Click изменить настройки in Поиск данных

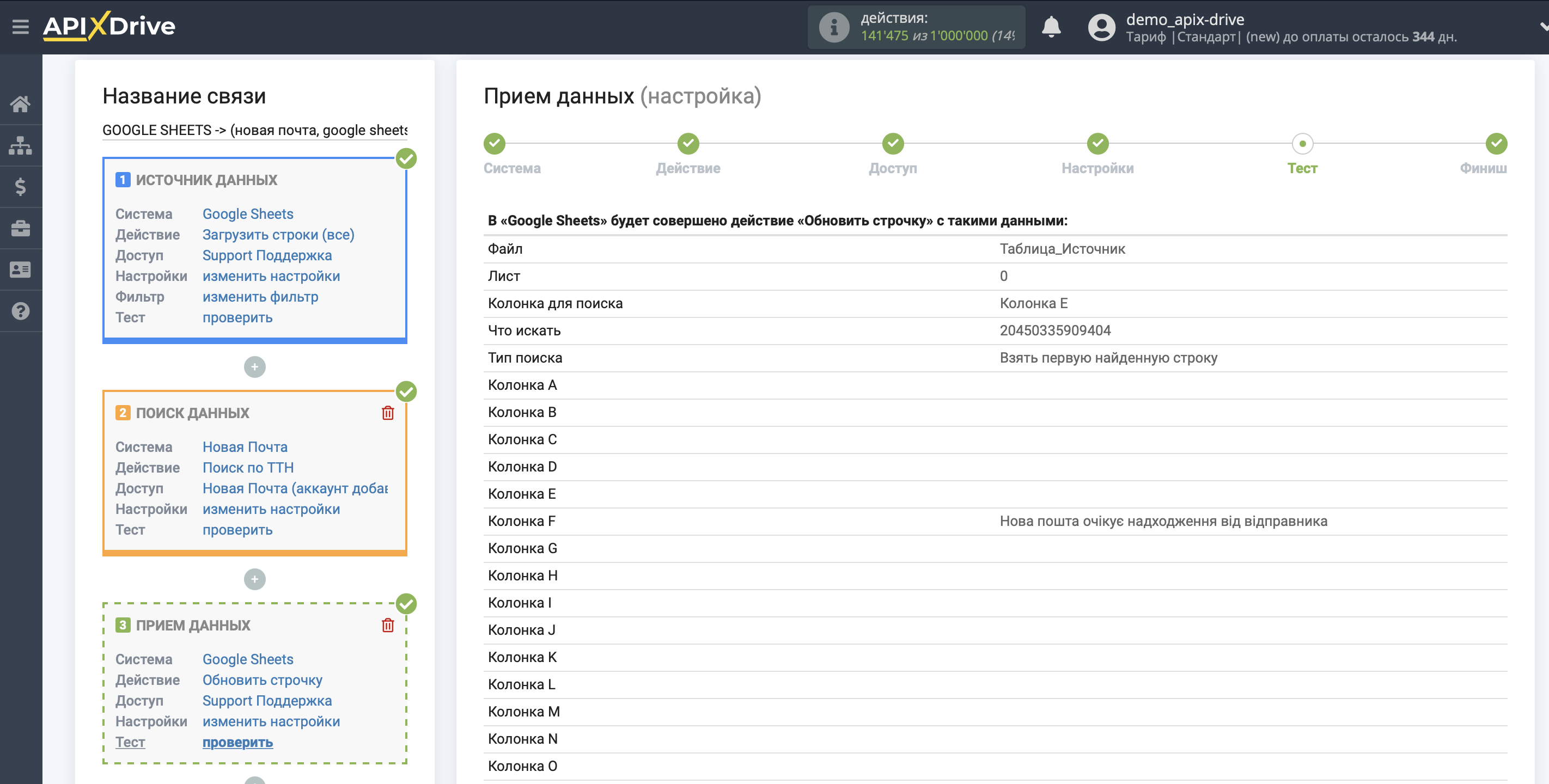coord(271,509)
